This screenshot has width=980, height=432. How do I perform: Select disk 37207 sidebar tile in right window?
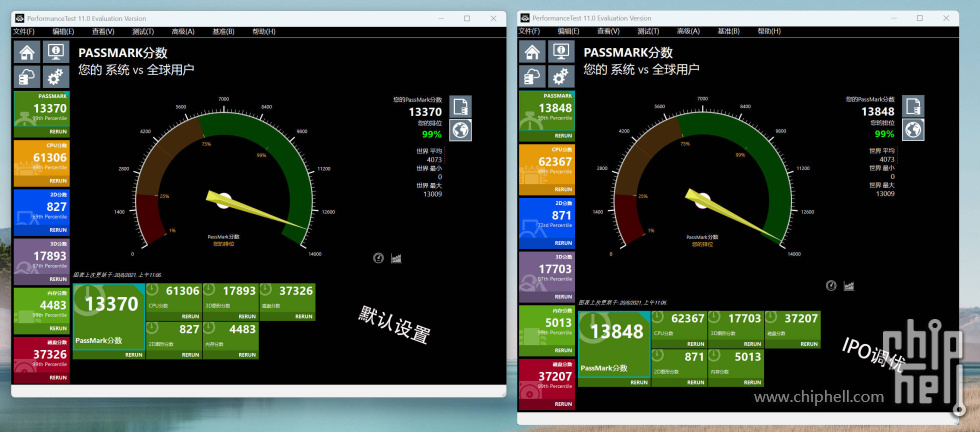click(547, 384)
